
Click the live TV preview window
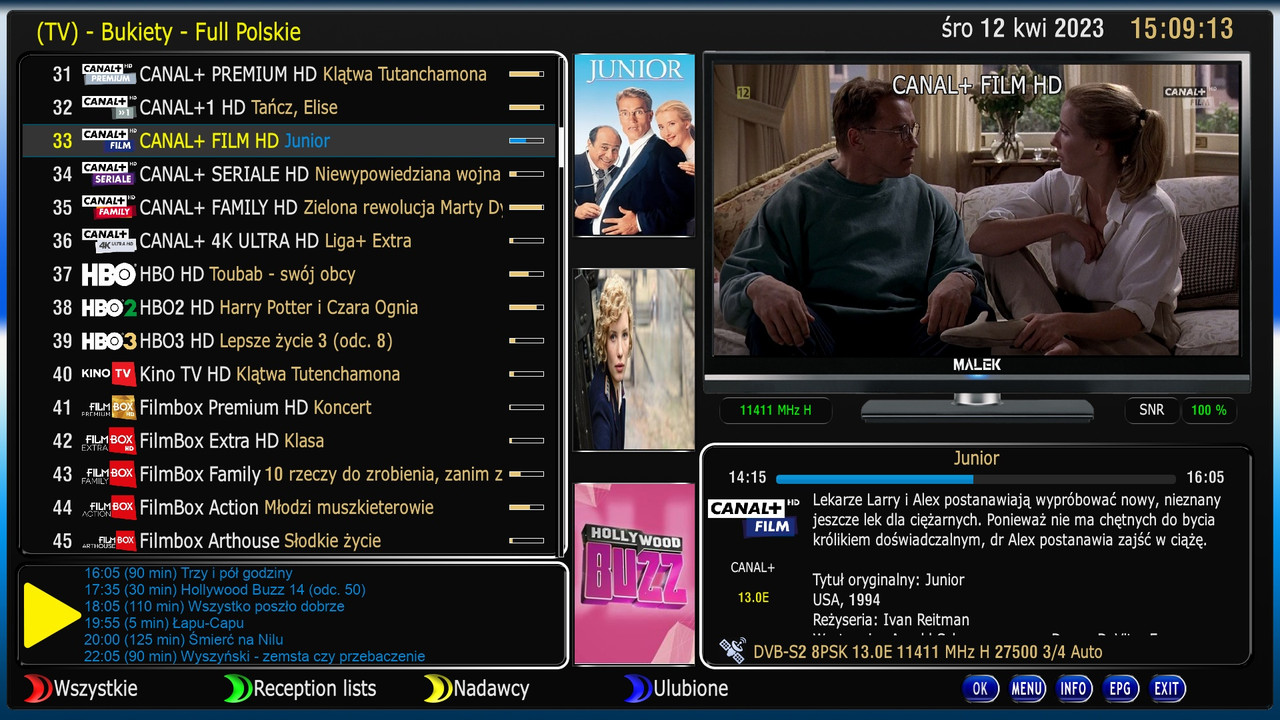(976, 209)
